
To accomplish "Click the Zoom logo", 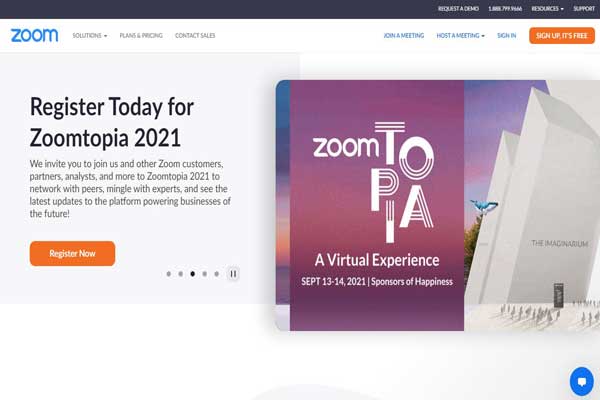I will [34, 35].
